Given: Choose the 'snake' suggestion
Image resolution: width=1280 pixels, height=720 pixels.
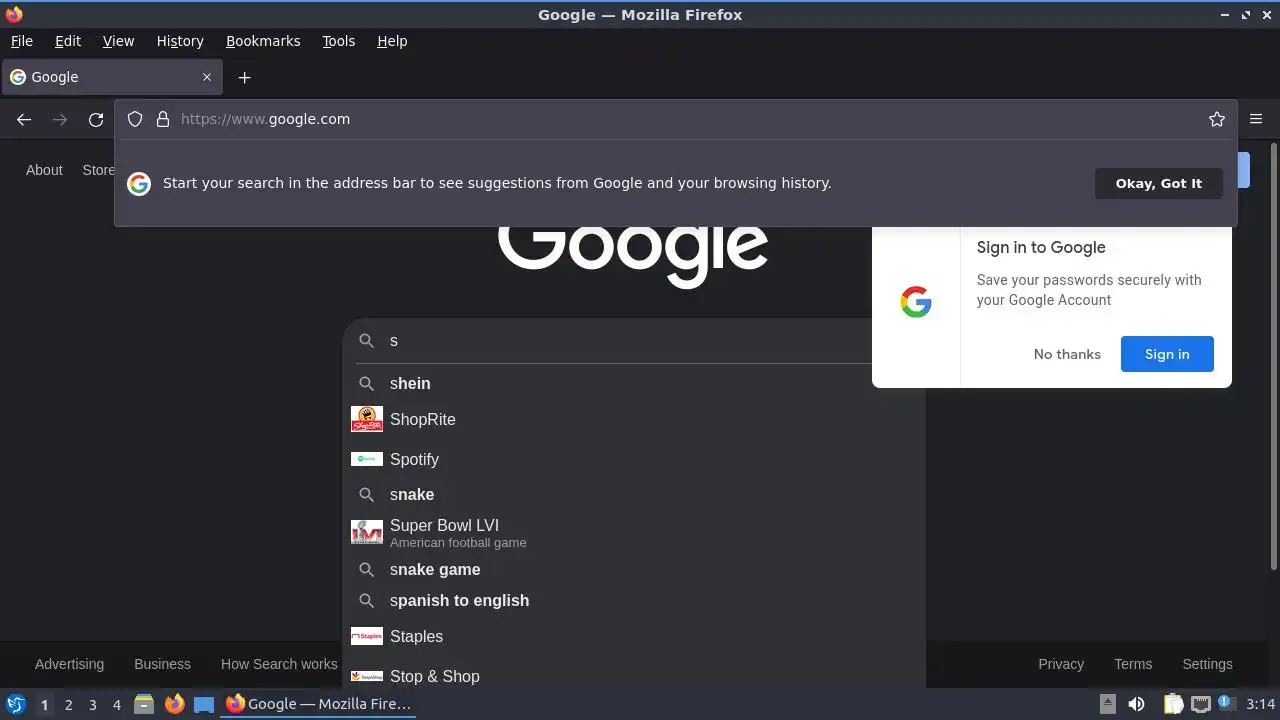Looking at the screenshot, I should pyautogui.click(x=634, y=494).
